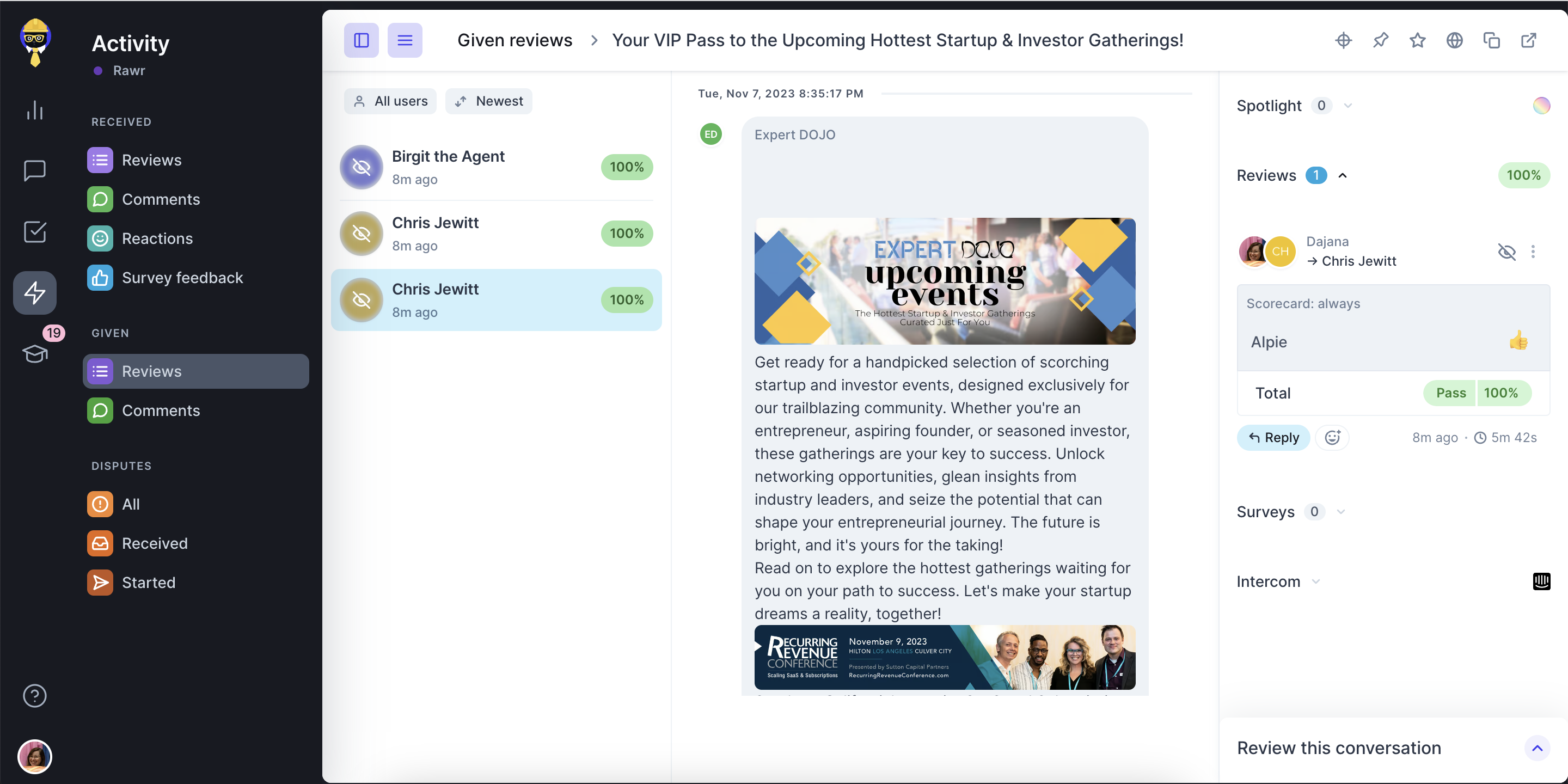Screen dimensions: 1568x784
Task: Click the Expert DOJO sender name
Action: (x=794, y=134)
